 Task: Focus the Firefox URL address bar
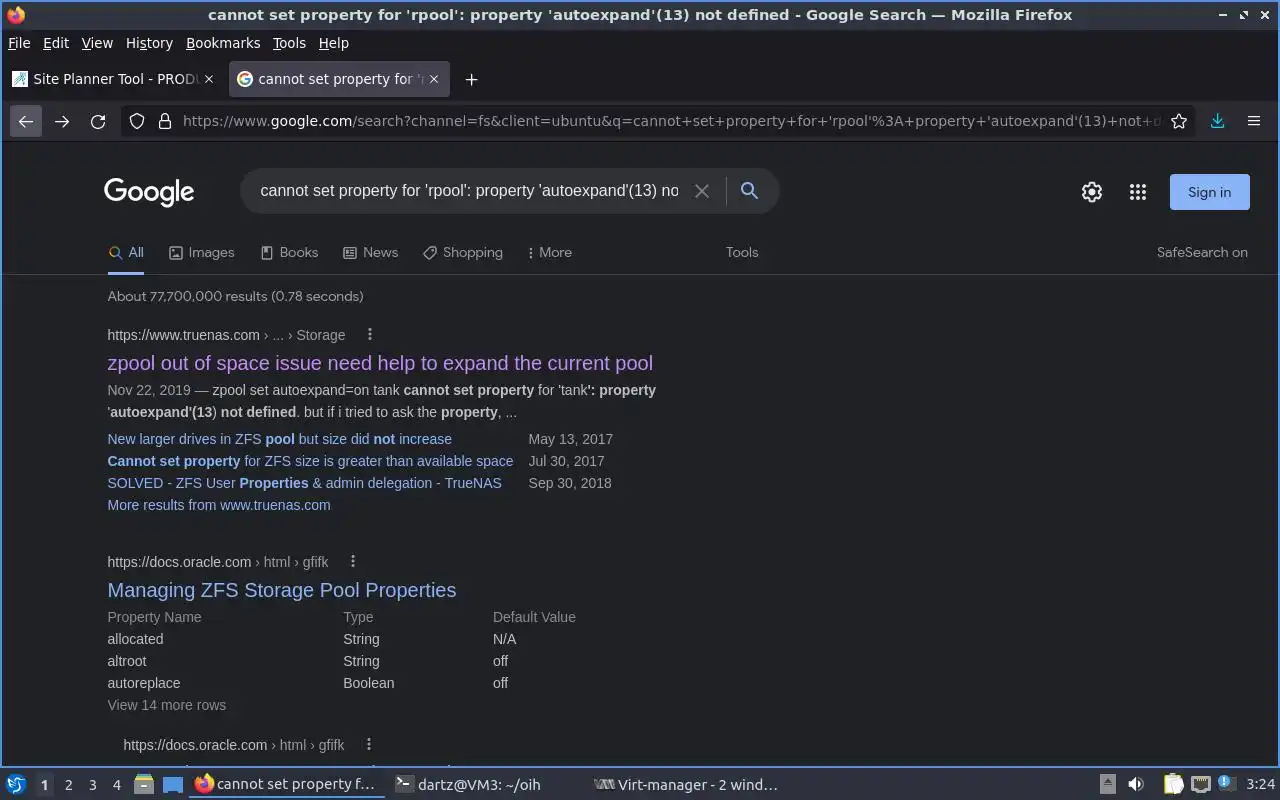(x=670, y=121)
